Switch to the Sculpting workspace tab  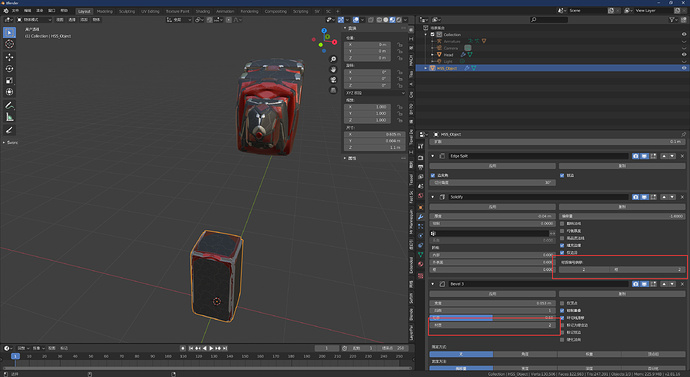tap(127, 11)
